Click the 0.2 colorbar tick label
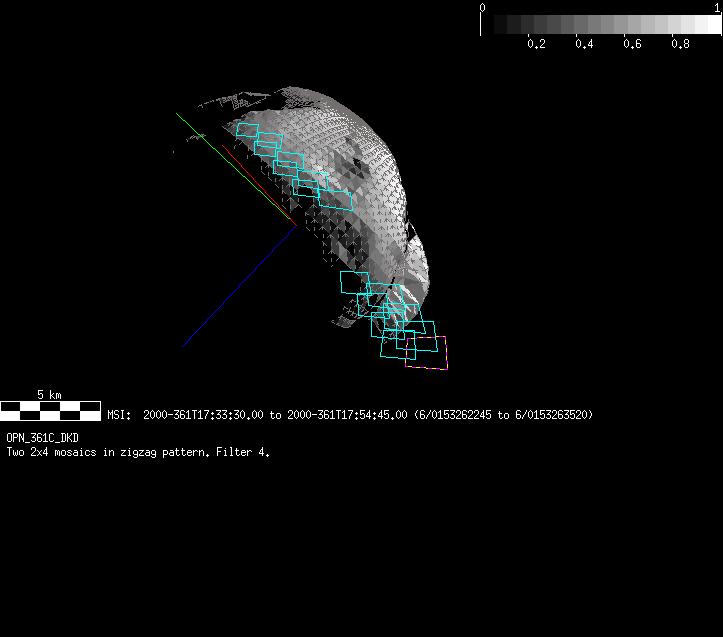This screenshot has height=637, width=723. tap(536, 44)
